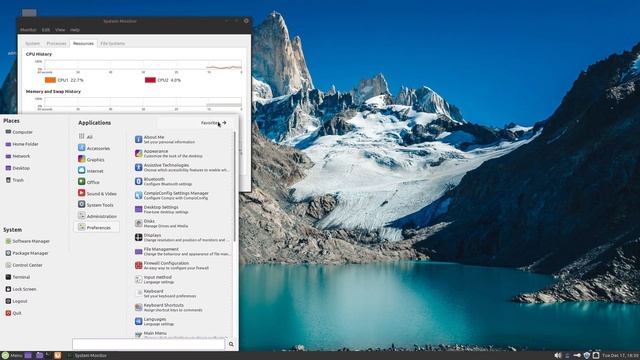
Task: Click System Monitor taskbar button
Action: (x=88, y=356)
